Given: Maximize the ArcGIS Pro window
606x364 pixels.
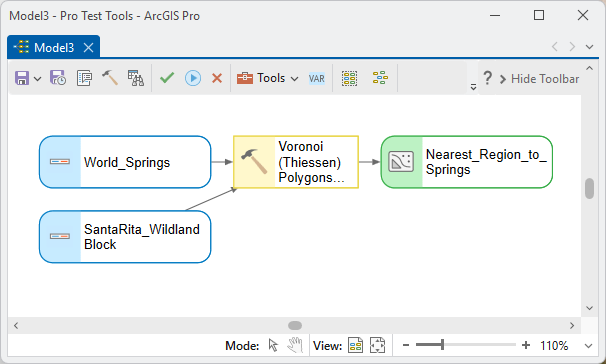Looking at the screenshot, I should coord(539,15).
